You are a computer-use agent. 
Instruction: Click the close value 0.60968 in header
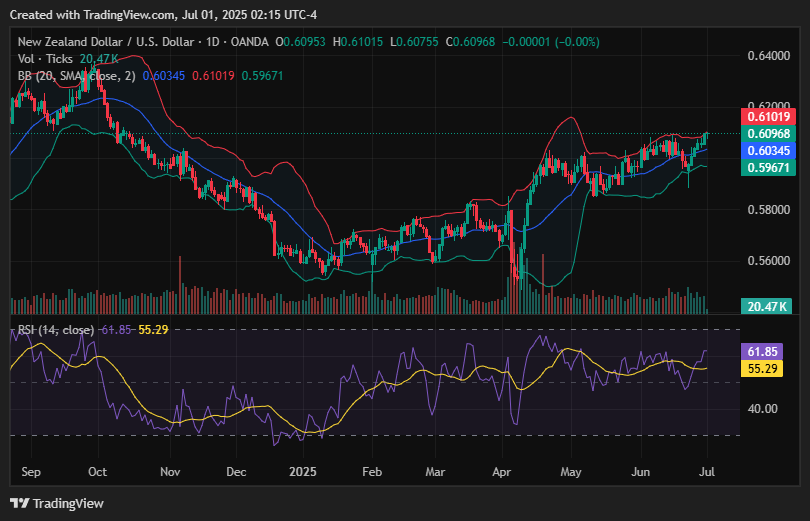pos(474,42)
